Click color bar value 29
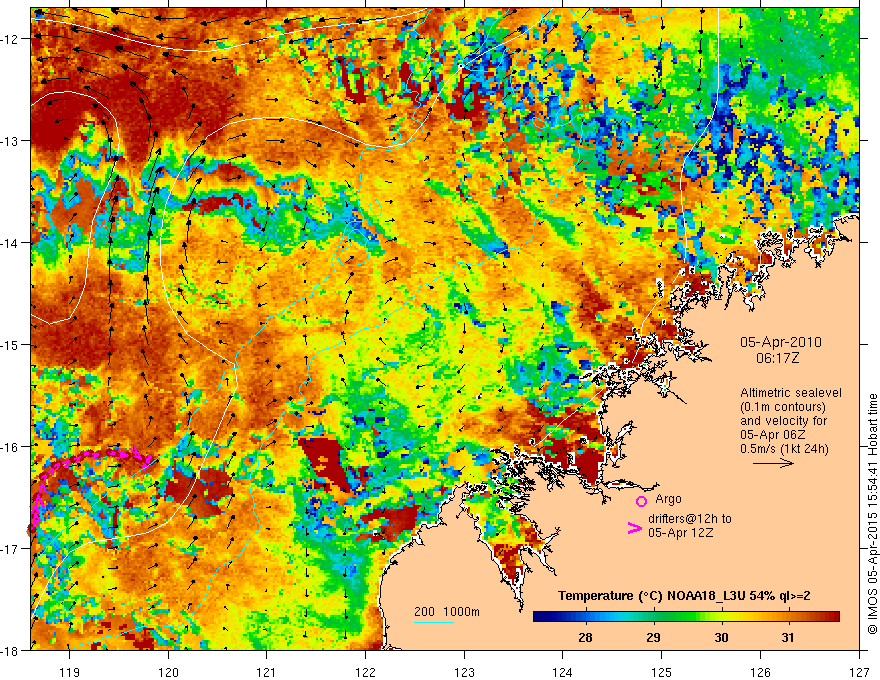 (x=653, y=637)
